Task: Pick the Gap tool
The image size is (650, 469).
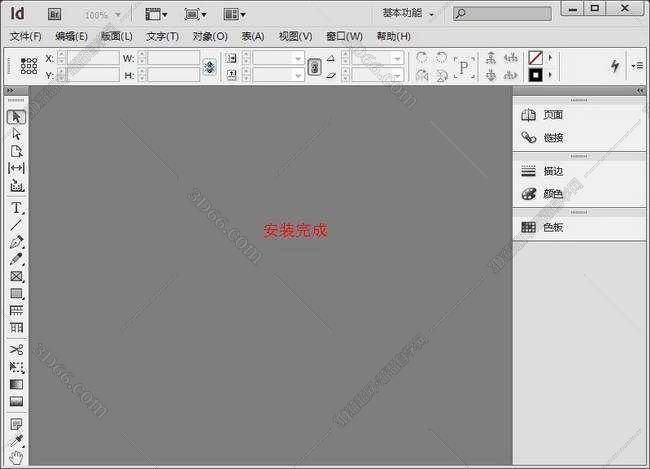Action: [x=16, y=168]
